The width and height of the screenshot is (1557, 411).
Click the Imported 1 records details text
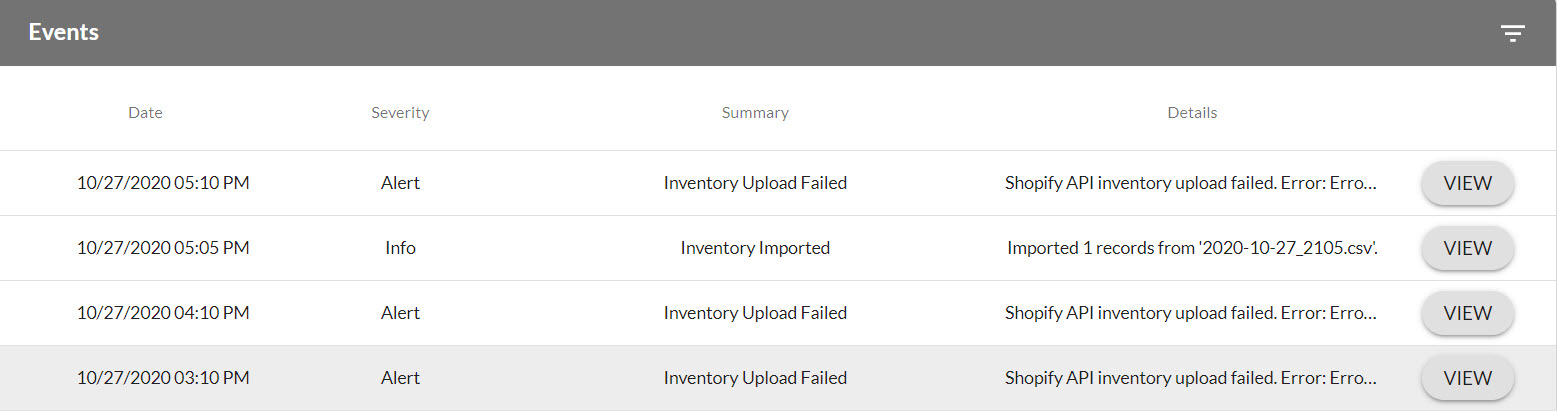tap(1192, 248)
